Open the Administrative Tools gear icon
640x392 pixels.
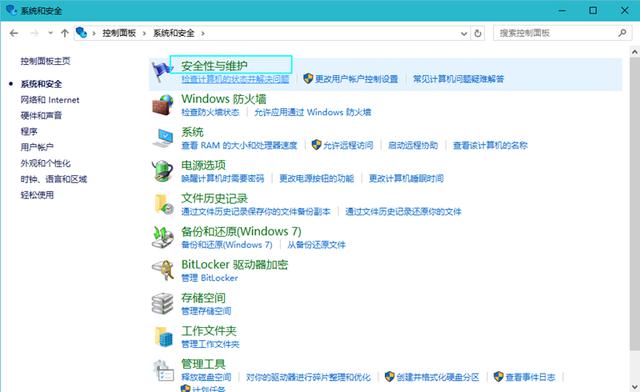click(x=163, y=370)
